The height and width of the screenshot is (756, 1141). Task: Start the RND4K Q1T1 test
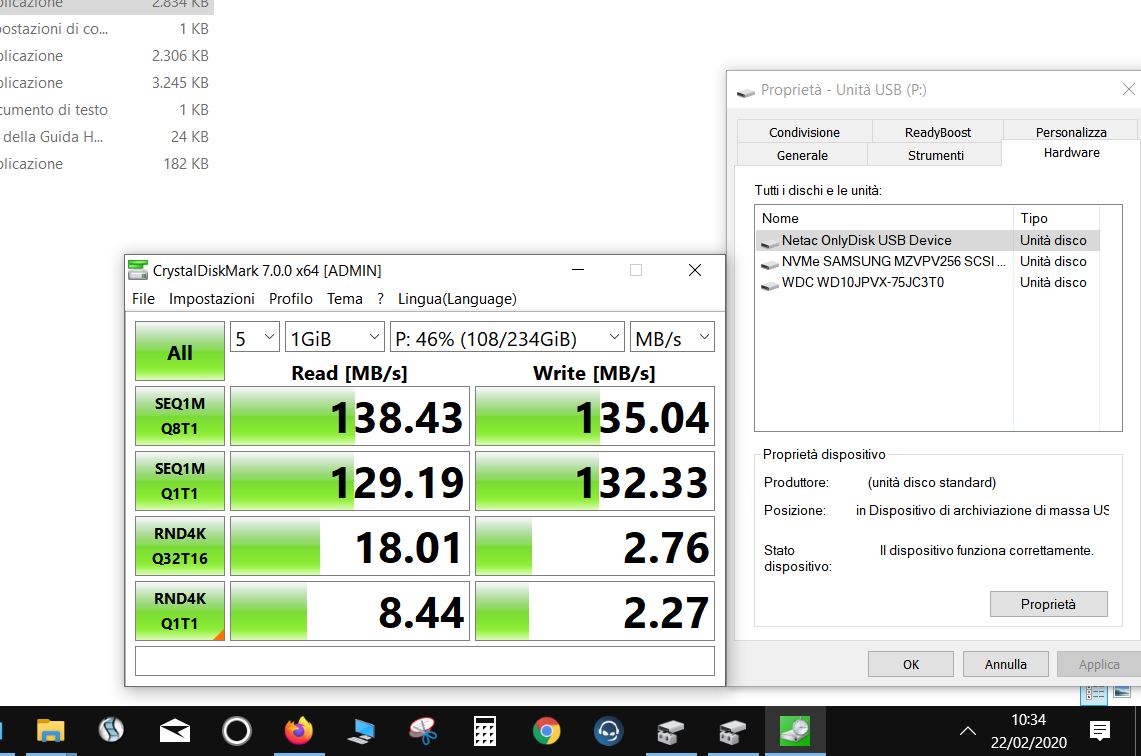pos(180,611)
